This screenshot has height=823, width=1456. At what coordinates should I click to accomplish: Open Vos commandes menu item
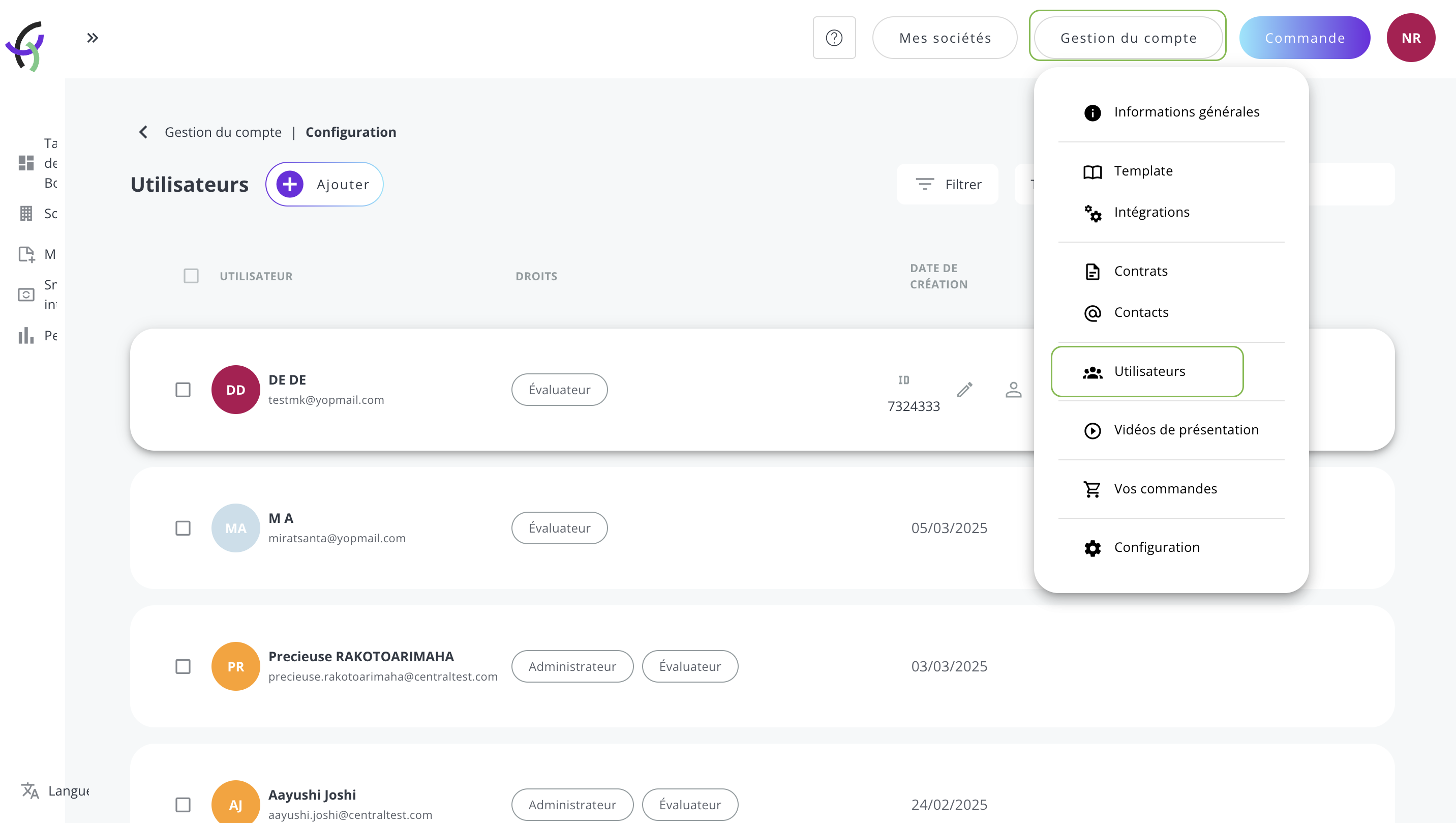point(1171,489)
